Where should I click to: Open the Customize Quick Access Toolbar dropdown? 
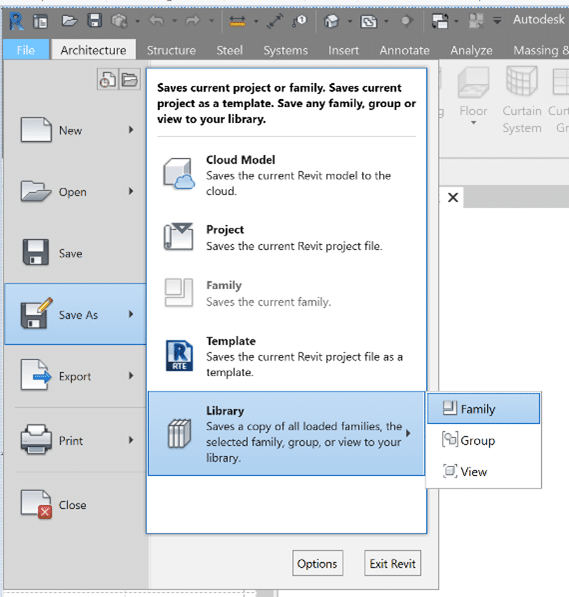coord(497,21)
